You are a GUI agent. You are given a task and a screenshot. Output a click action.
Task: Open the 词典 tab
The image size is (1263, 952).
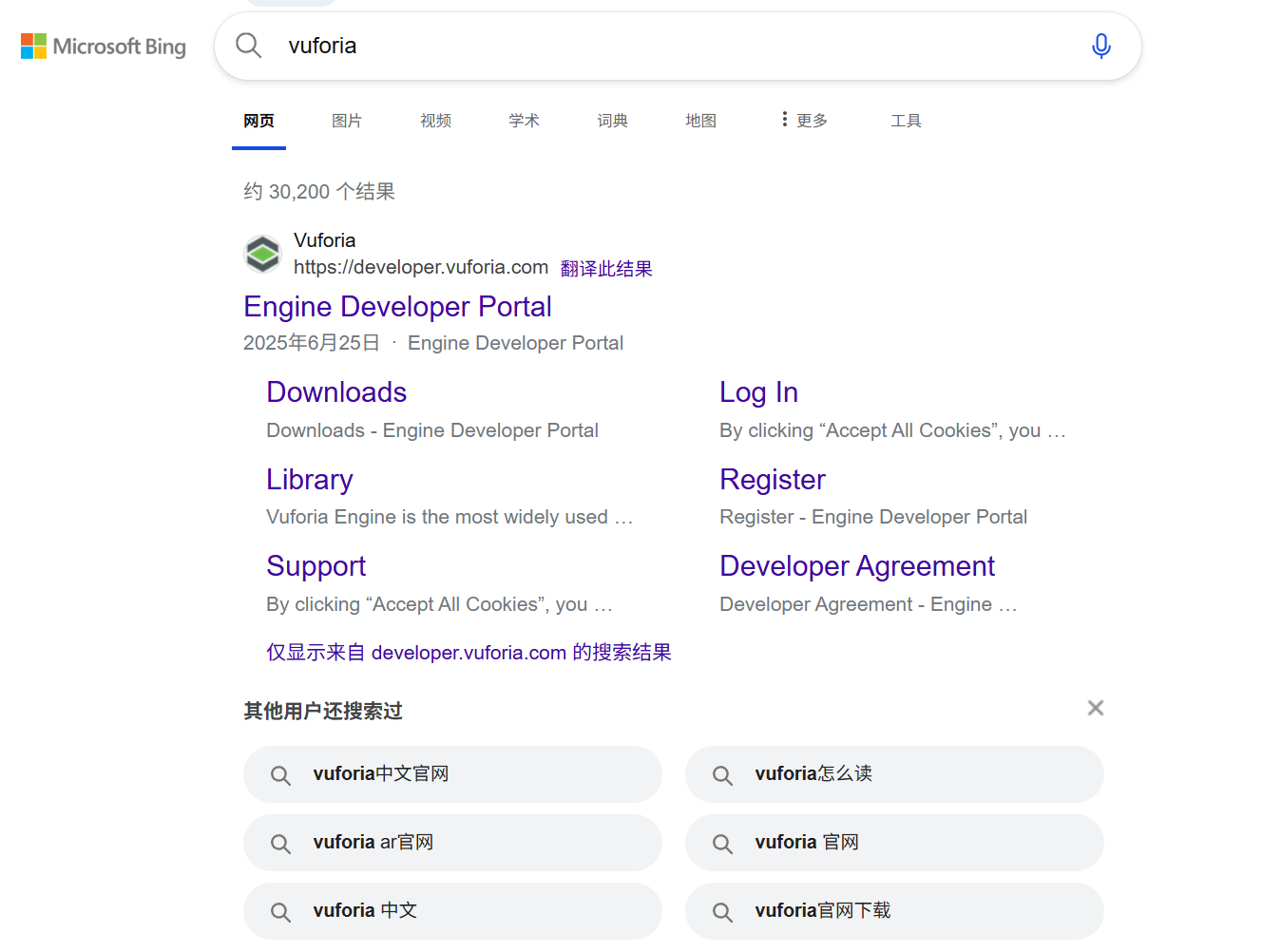612,121
